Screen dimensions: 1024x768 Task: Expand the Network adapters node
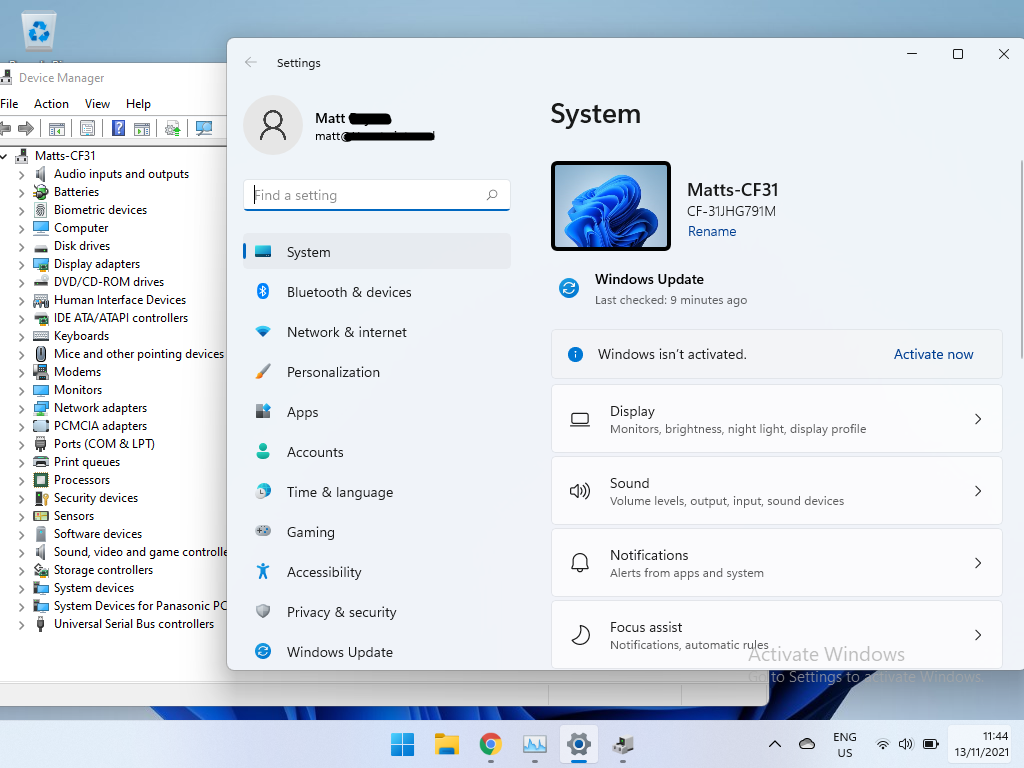tap(22, 408)
